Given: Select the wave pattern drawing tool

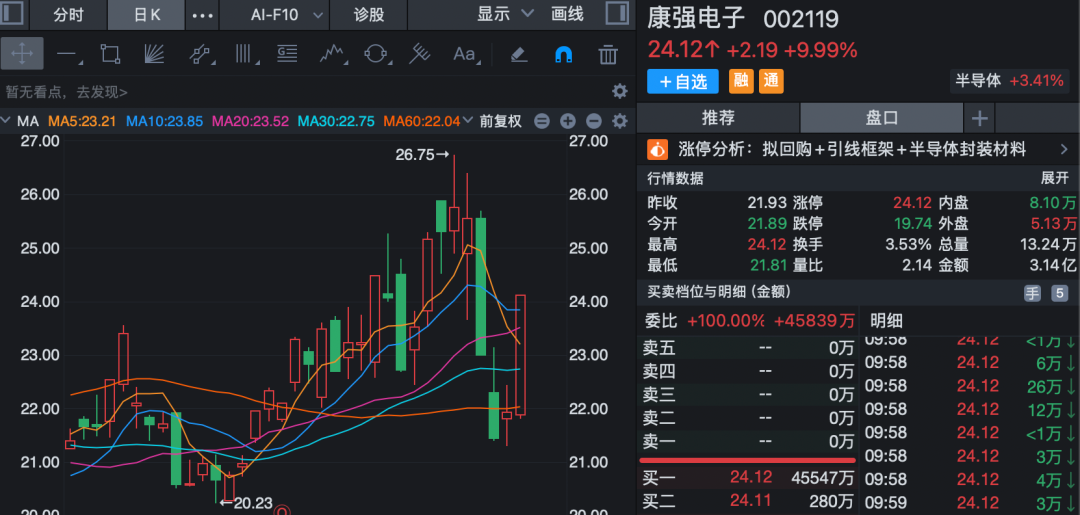Looking at the screenshot, I should click(333, 54).
